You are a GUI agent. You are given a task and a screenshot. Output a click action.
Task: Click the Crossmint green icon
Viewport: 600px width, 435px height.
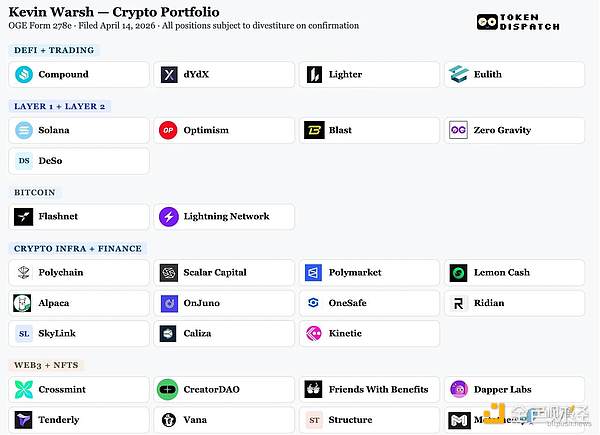click(24, 389)
